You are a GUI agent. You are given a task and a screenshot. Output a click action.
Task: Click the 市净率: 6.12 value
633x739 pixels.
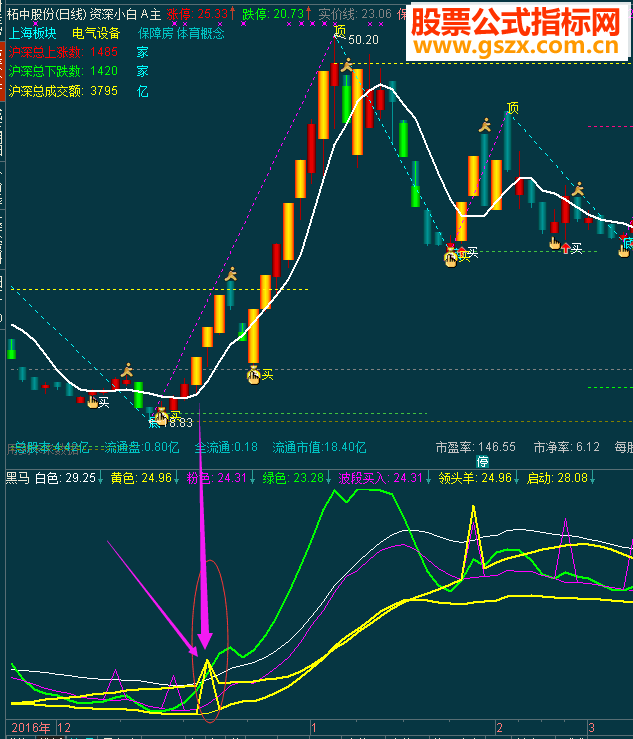pyautogui.click(x=567, y=447)
